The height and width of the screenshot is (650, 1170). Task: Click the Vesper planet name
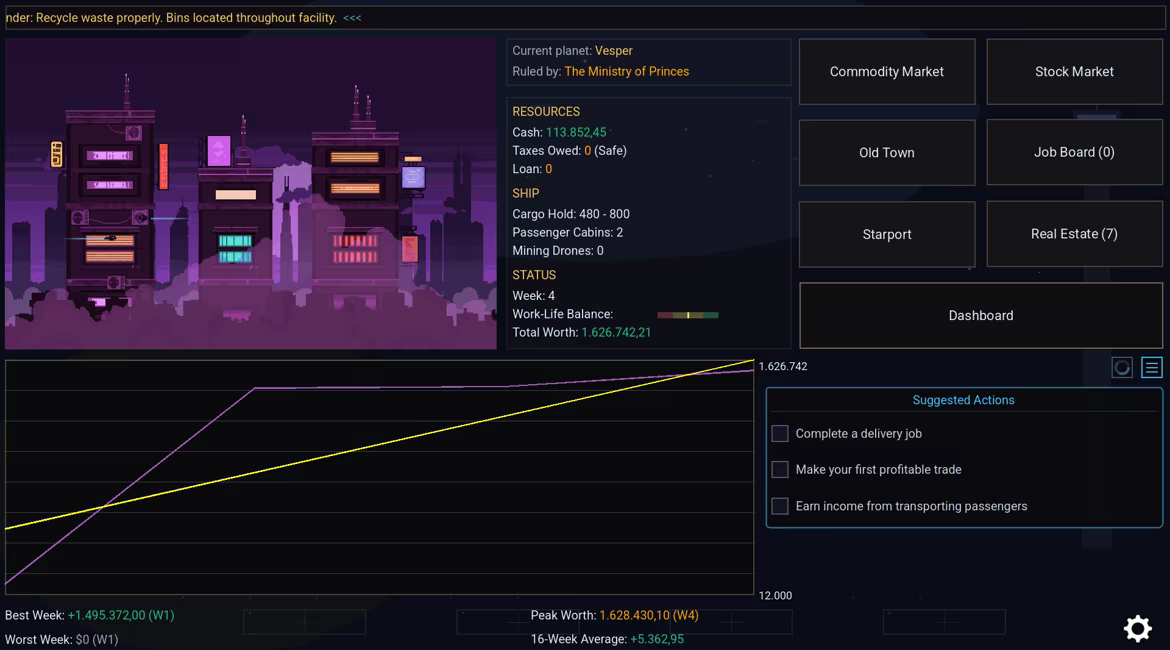pos(613,51)
